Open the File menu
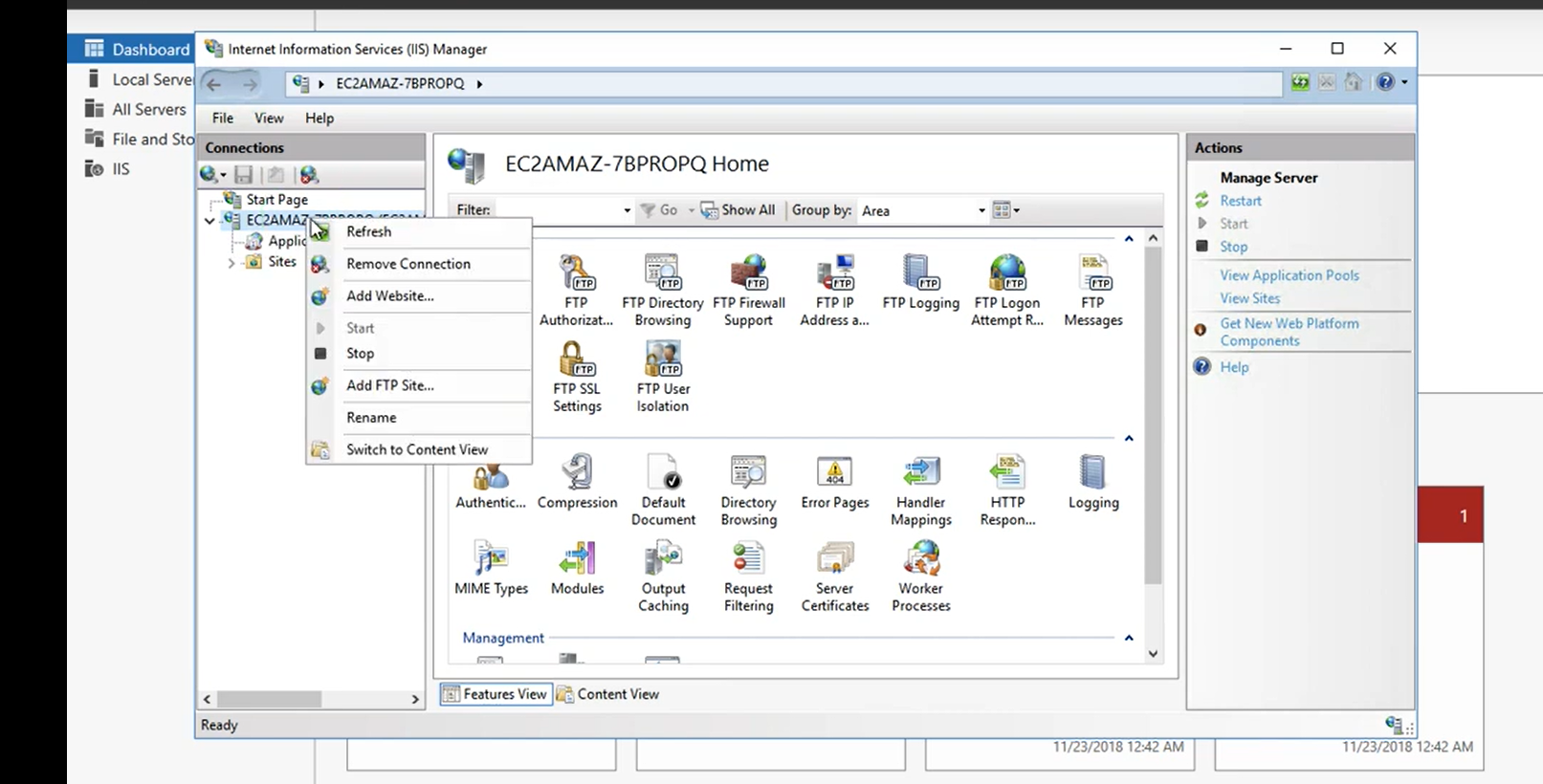This screenshot has width=1543, height=784. (x=223, y=118)
